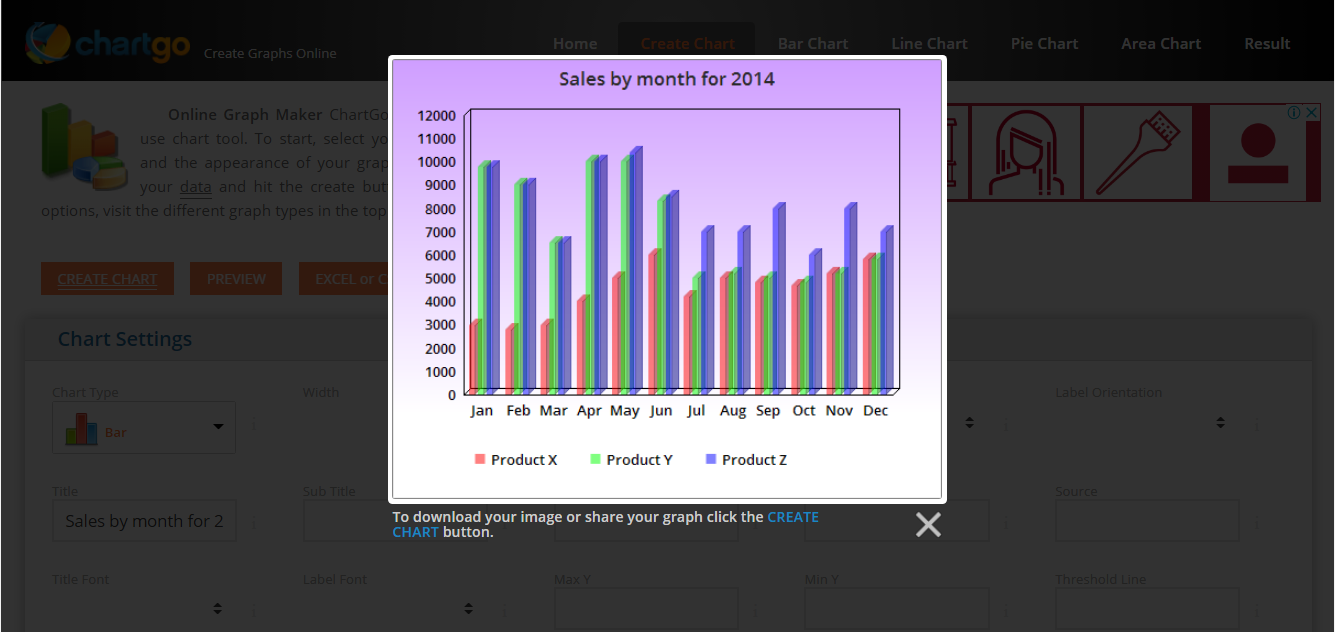The image size is (1335, 632).
Task: Click the underlined data link in the description
Action: [195, 187]
